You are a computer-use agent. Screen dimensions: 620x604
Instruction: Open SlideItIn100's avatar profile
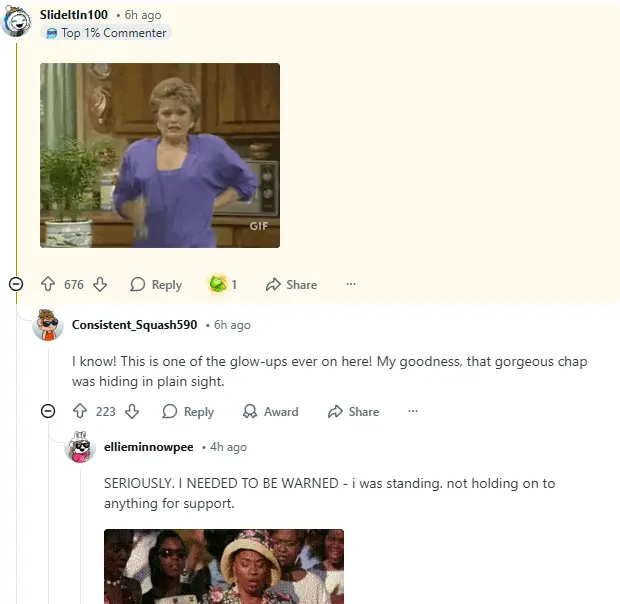16,21
